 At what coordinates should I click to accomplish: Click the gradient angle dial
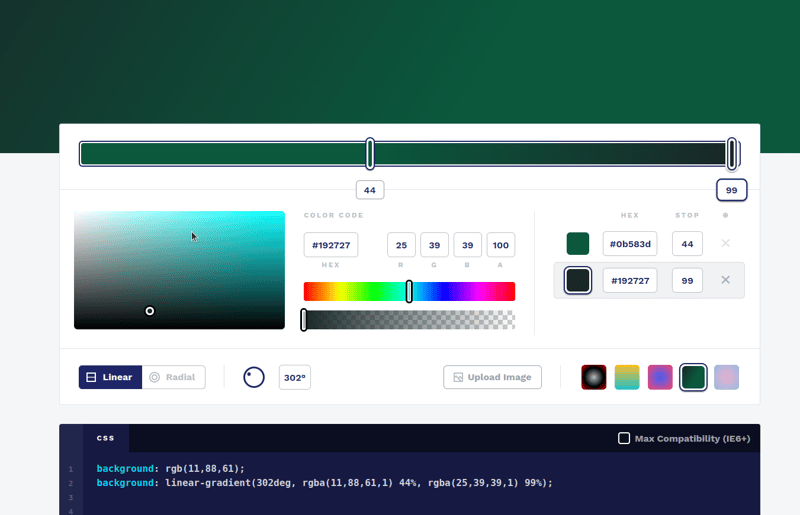tap(254, 377)
